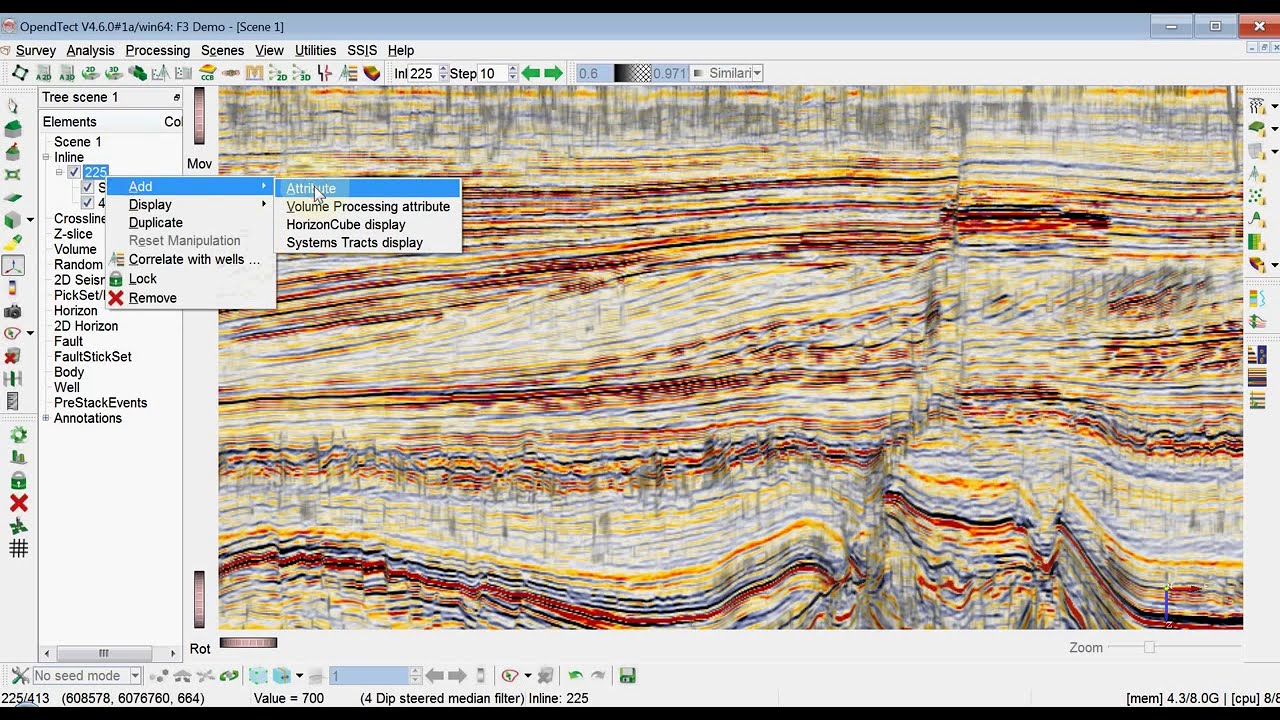Click the Step 10 spinner arrows
Viewport: 1280px width, 720px height.
(513, 73)
